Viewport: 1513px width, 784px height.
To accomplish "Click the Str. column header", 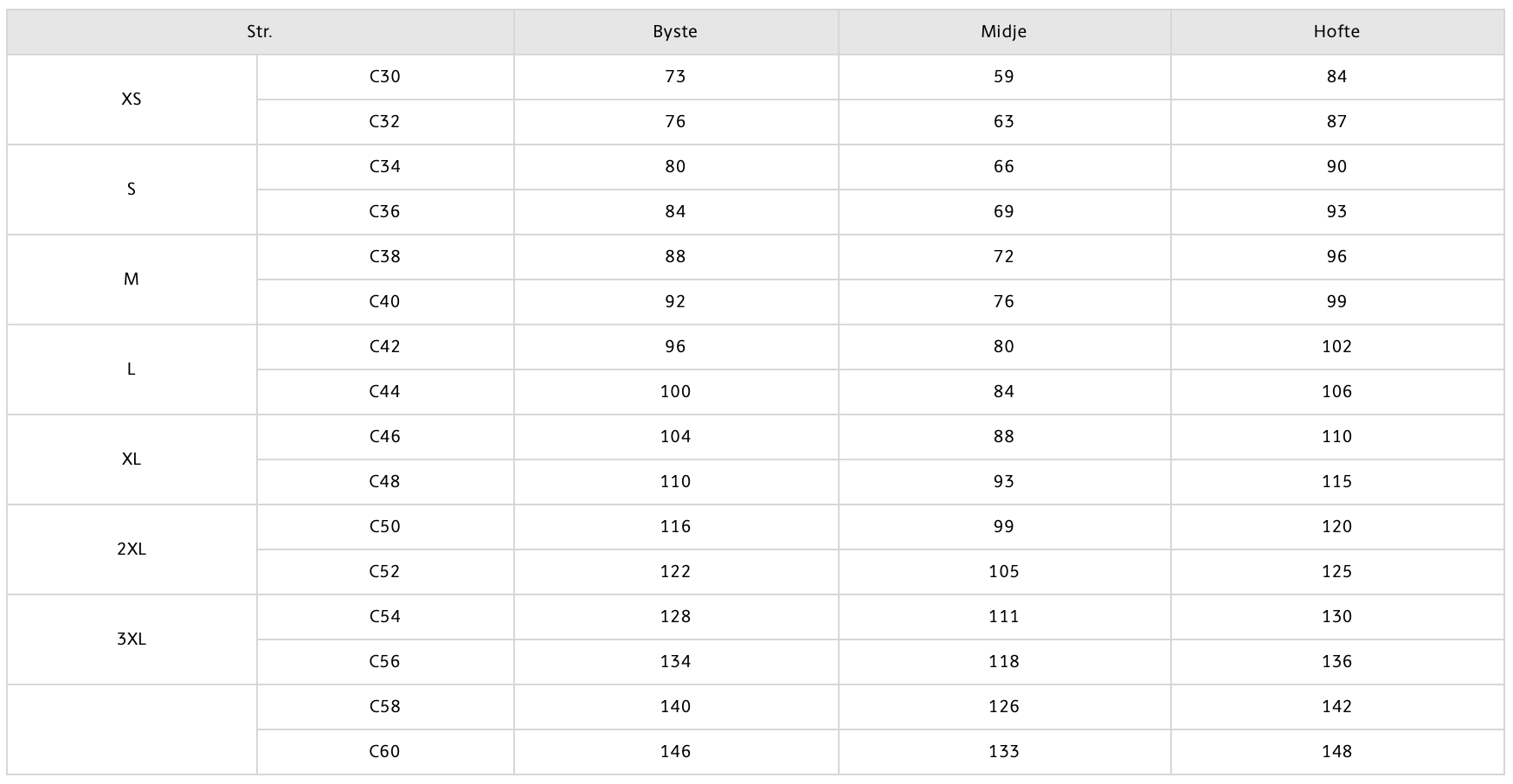I will click(x=260, y=32).
